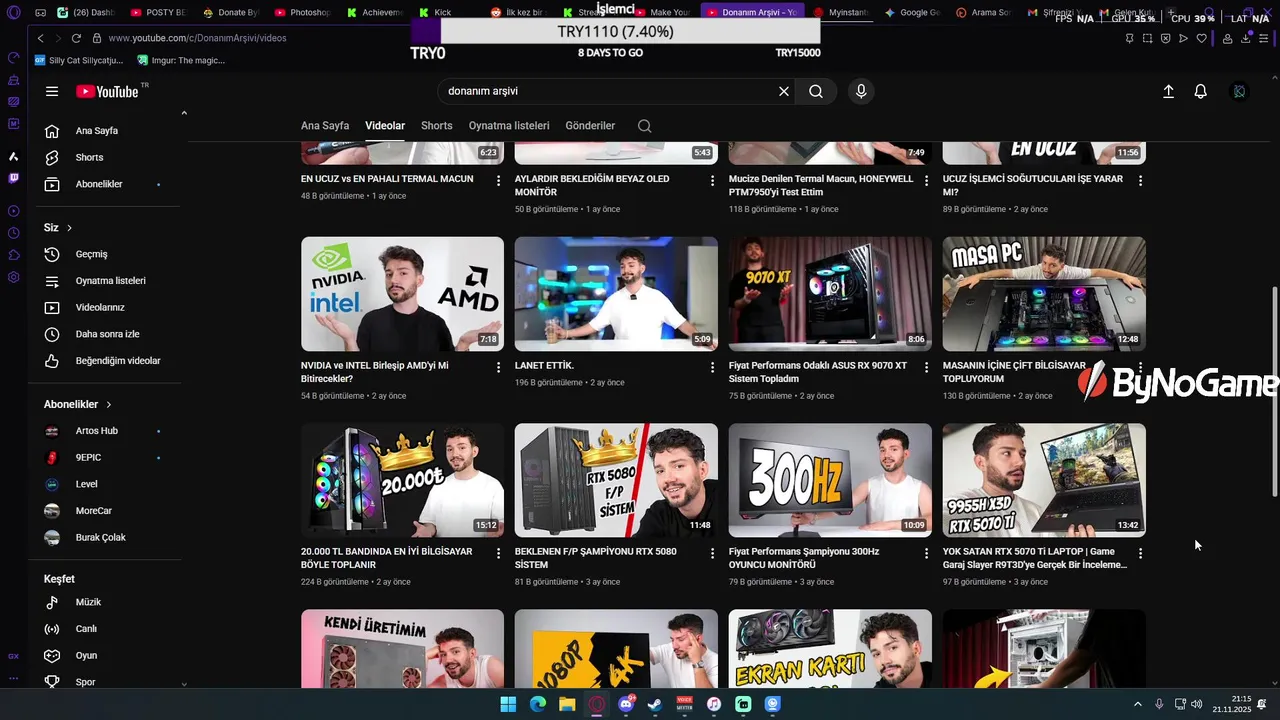Switch to the Photoshop browser tab
The height and width of the screenshot is (720, 1280).
(302, 13)
